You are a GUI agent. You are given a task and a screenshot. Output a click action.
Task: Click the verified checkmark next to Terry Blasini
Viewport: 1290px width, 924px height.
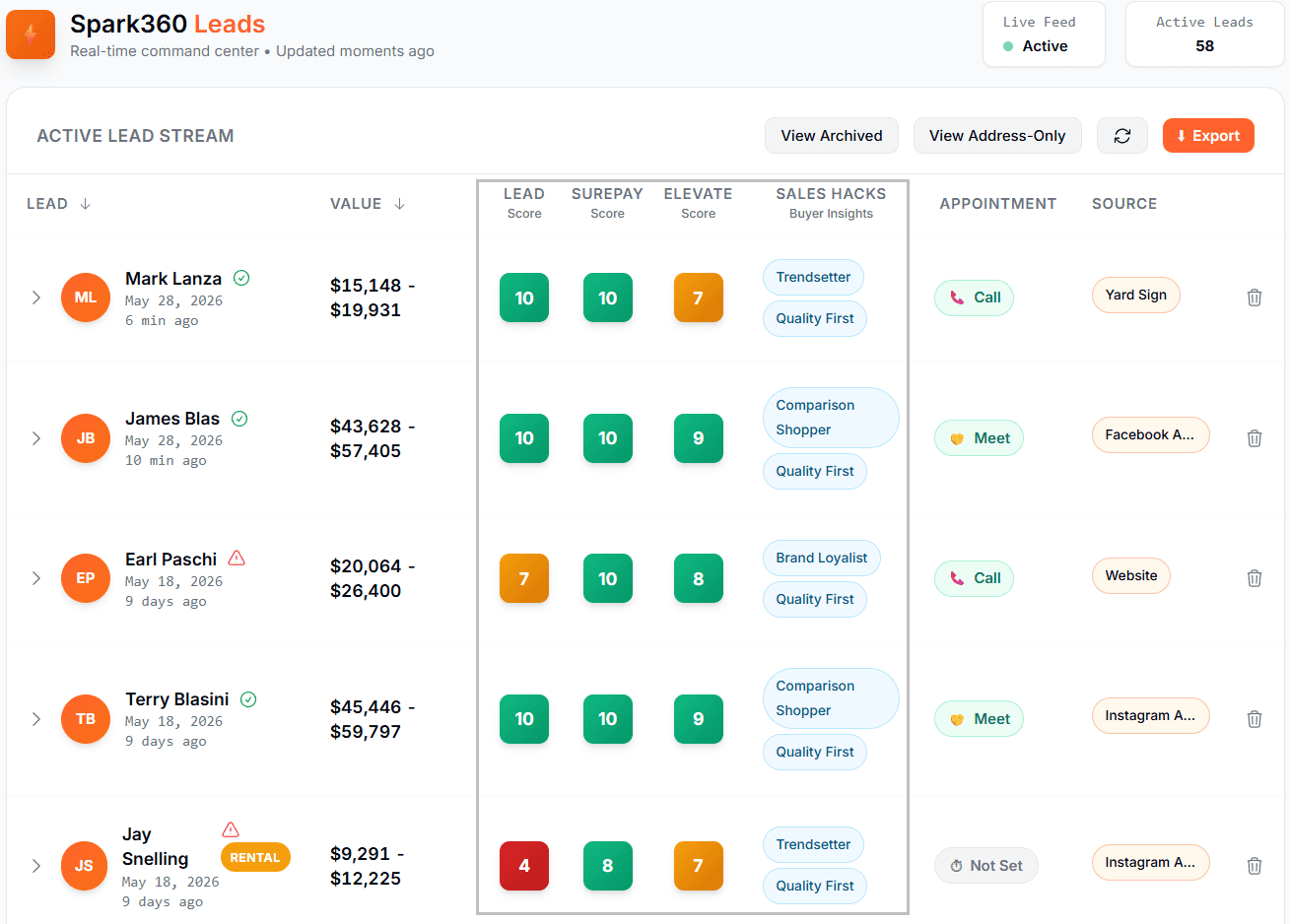tap(248, 699)
